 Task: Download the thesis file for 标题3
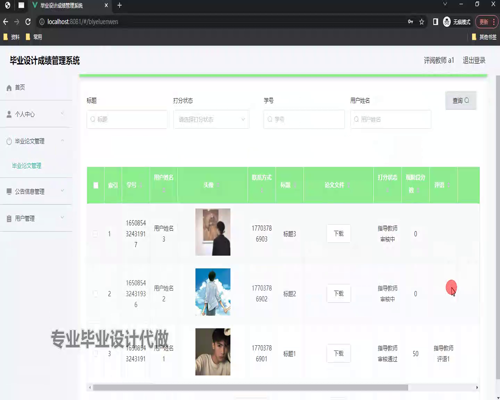tap(339, 233)
